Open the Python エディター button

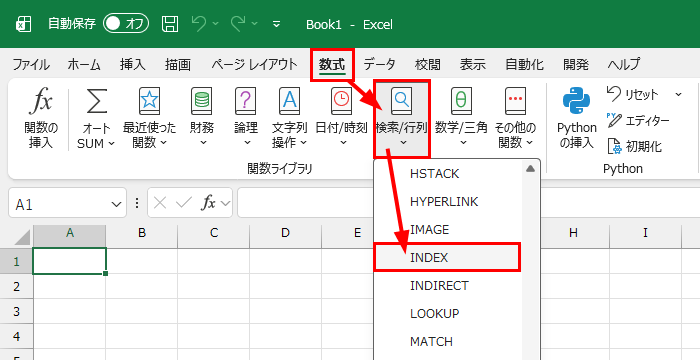[638, 120]
